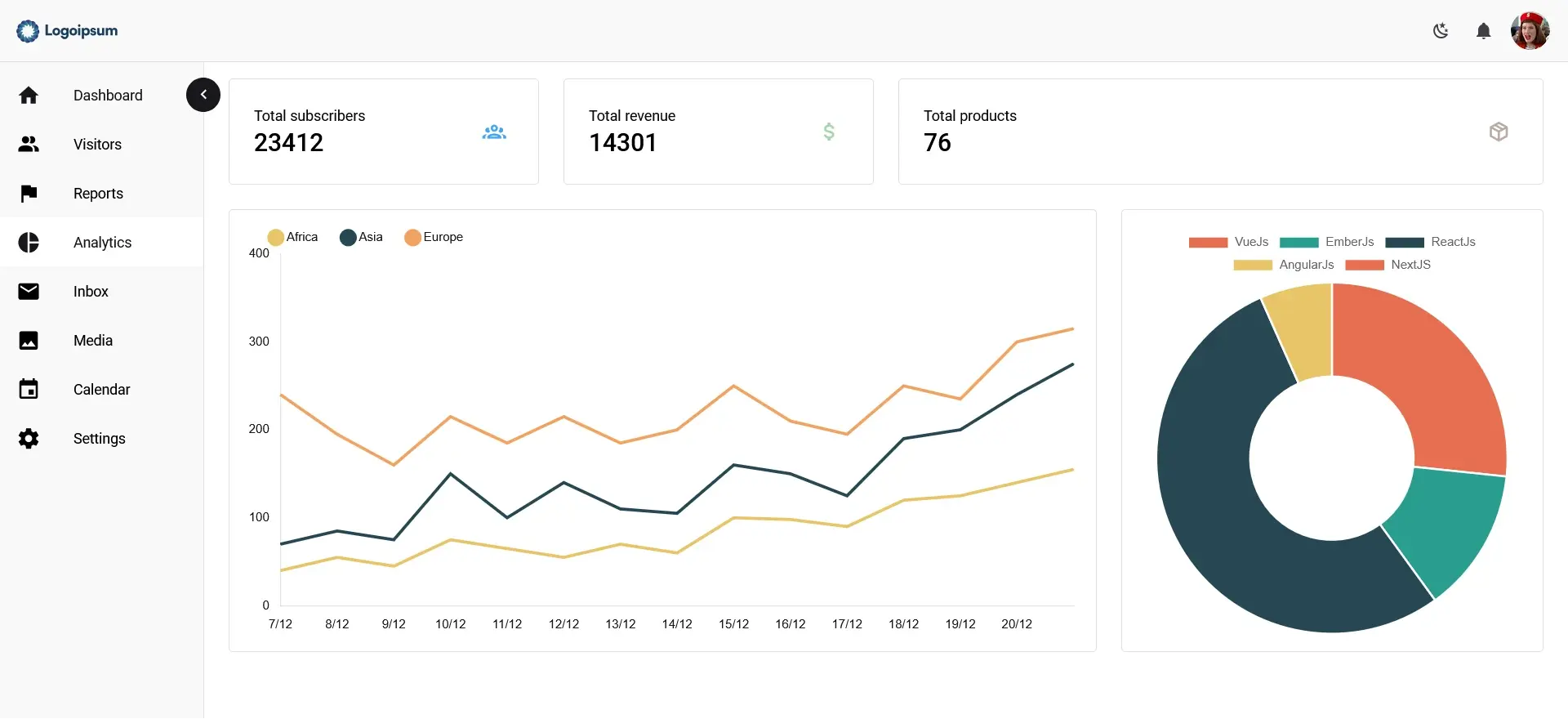Viewport: 1568px width, 719px height.
Task: Open user avatar profile menu
Action: (x=1530, y=31)
